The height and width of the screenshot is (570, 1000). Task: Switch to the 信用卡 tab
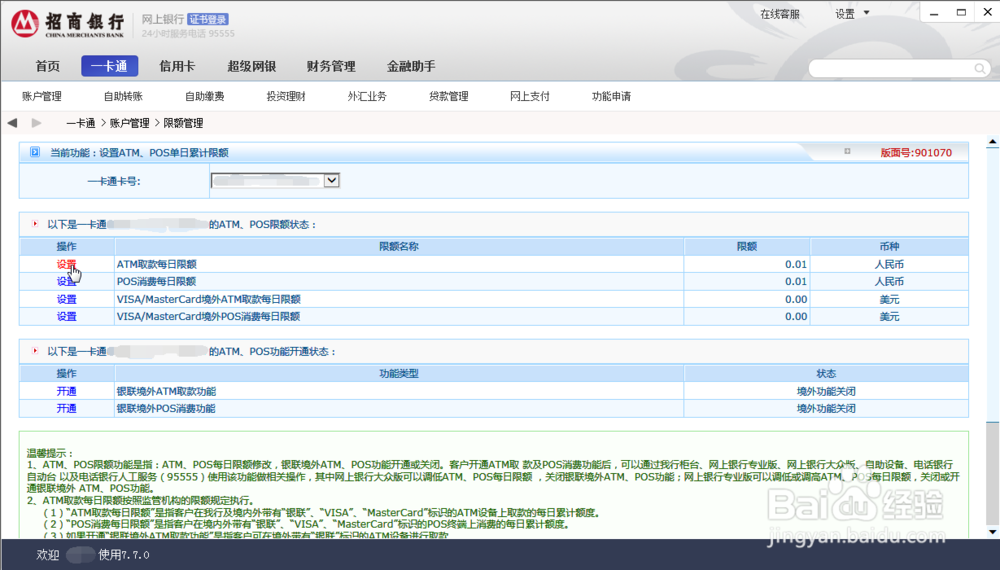(177, 66)
